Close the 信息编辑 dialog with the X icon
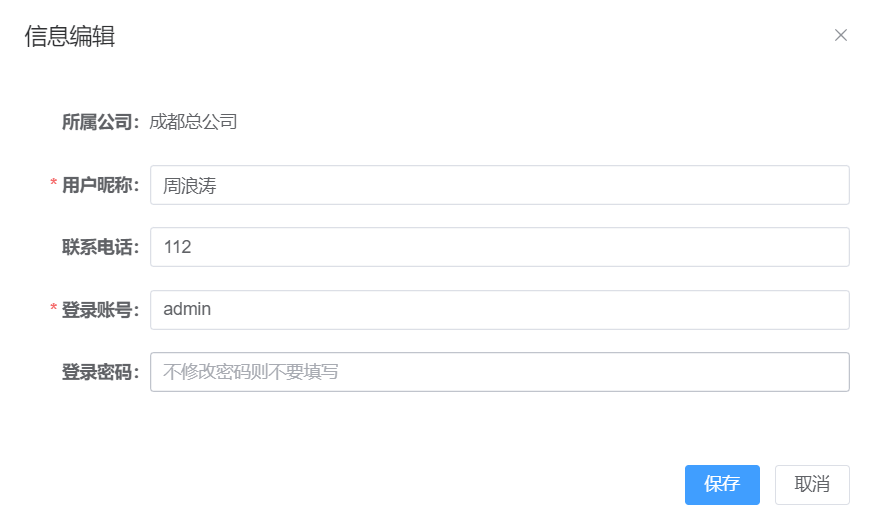871x527 pixels. click(x=840, y=35)
